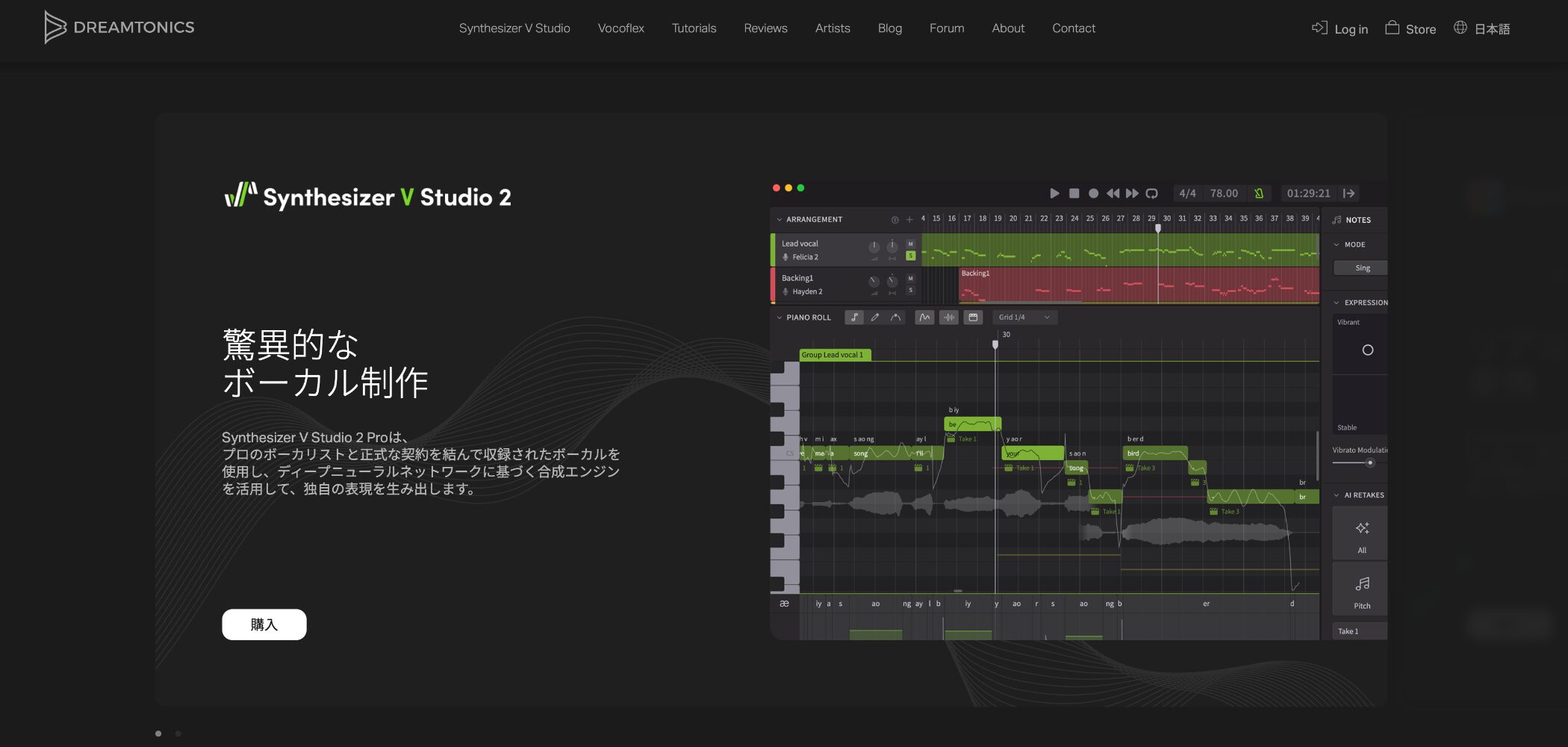Click the Vocoflex navigation item
Image resolution: width=1568 pixels, height=747 pixels.
tap(620, 28)
